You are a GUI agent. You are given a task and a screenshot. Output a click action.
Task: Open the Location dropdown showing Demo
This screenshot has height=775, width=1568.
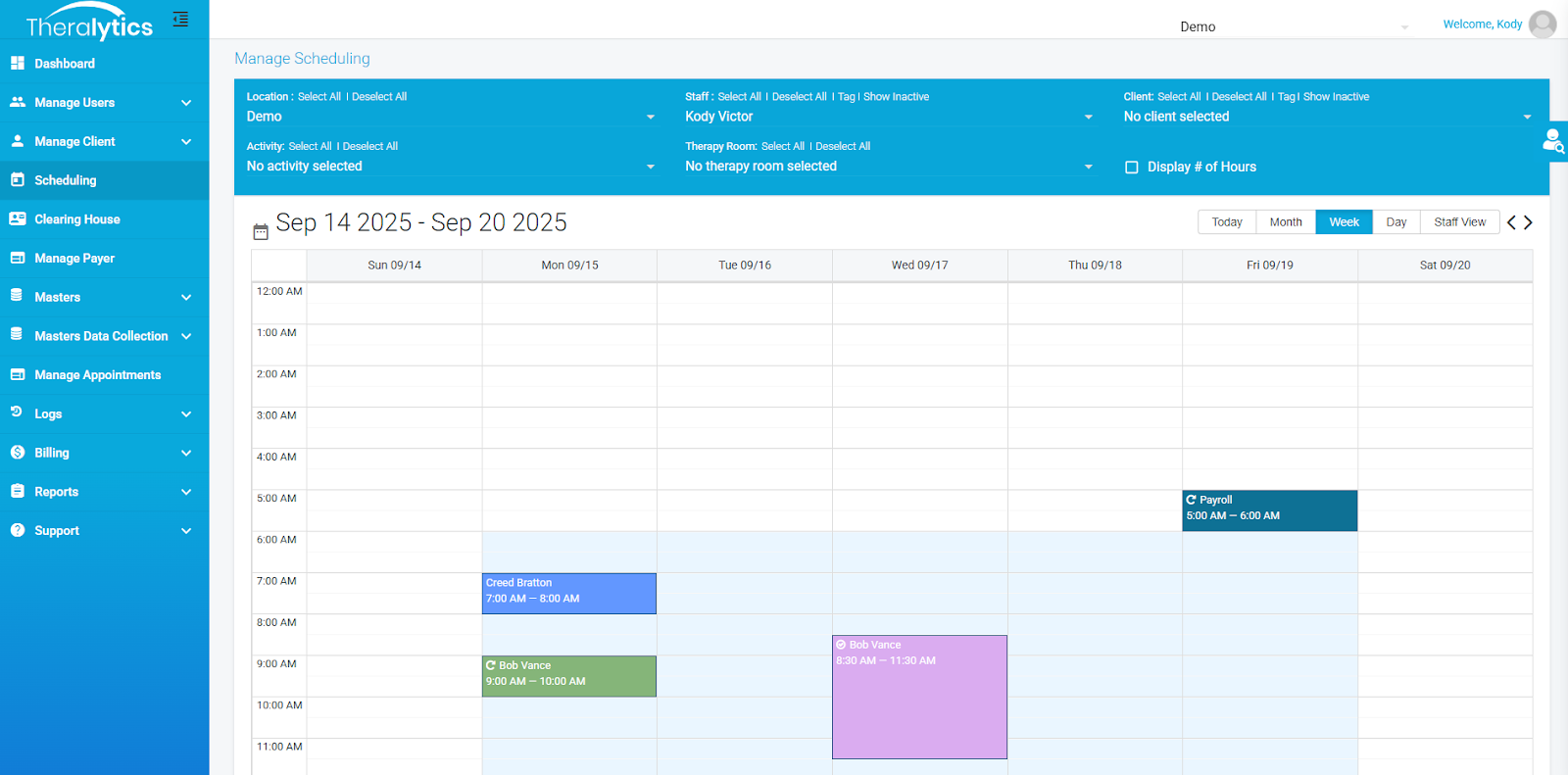click(451, 117)
